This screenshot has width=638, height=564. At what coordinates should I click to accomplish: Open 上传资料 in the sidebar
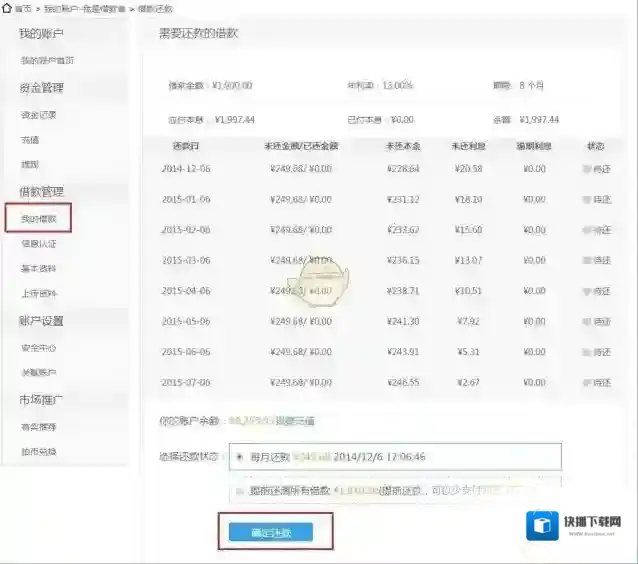coord(39,293)
